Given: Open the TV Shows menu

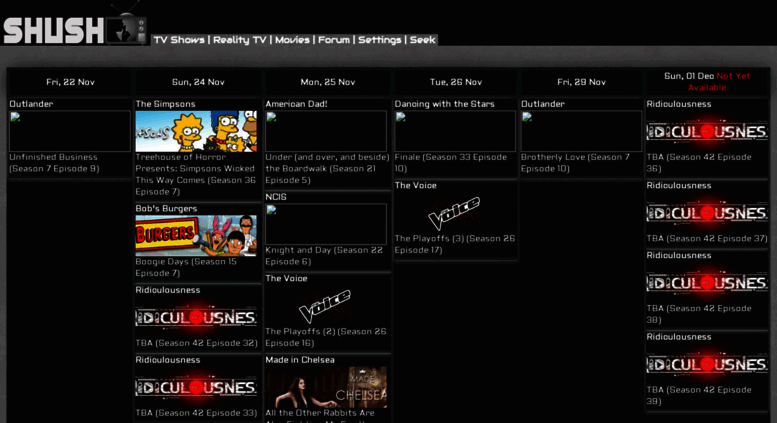Looking at the screenshot, I should tap(179, 40).
